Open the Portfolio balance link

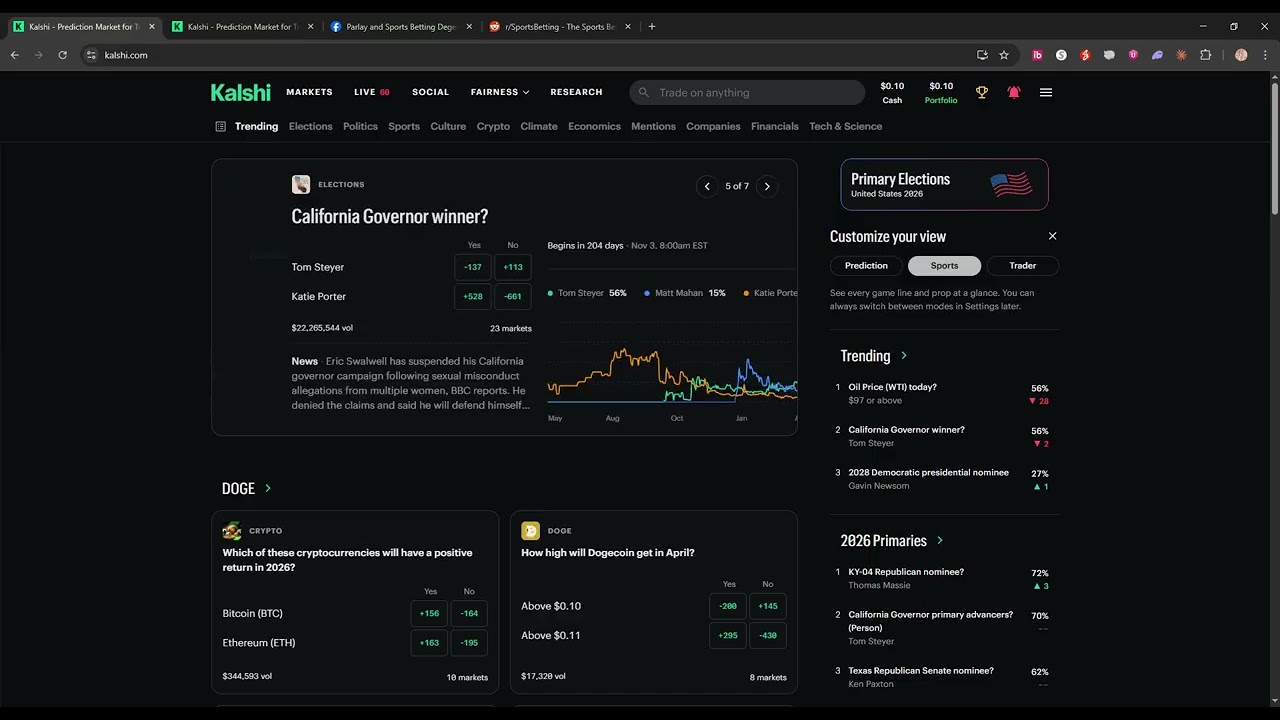(x=941, y=93)
